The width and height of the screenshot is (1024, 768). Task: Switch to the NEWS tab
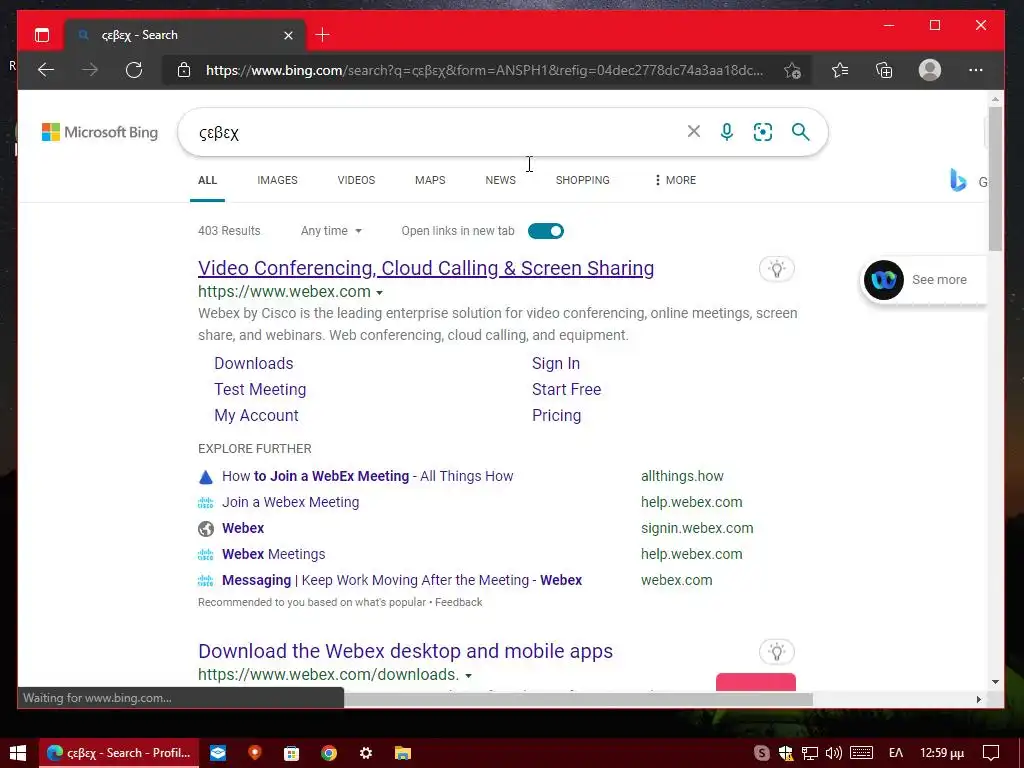[500, 180]
